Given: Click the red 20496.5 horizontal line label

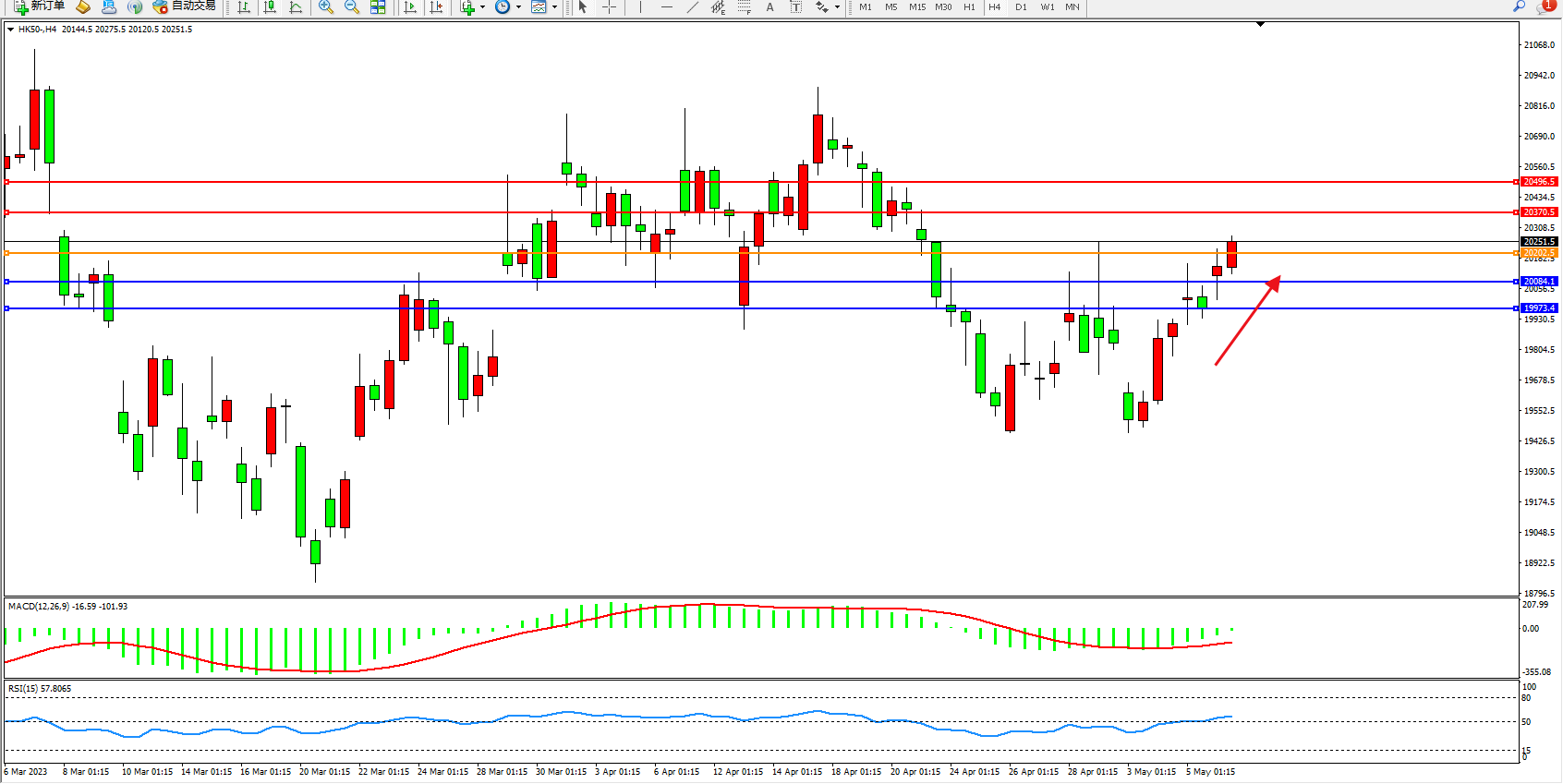Looking at the screenshot, I should pyautogui.click(x=1539, y=182).
